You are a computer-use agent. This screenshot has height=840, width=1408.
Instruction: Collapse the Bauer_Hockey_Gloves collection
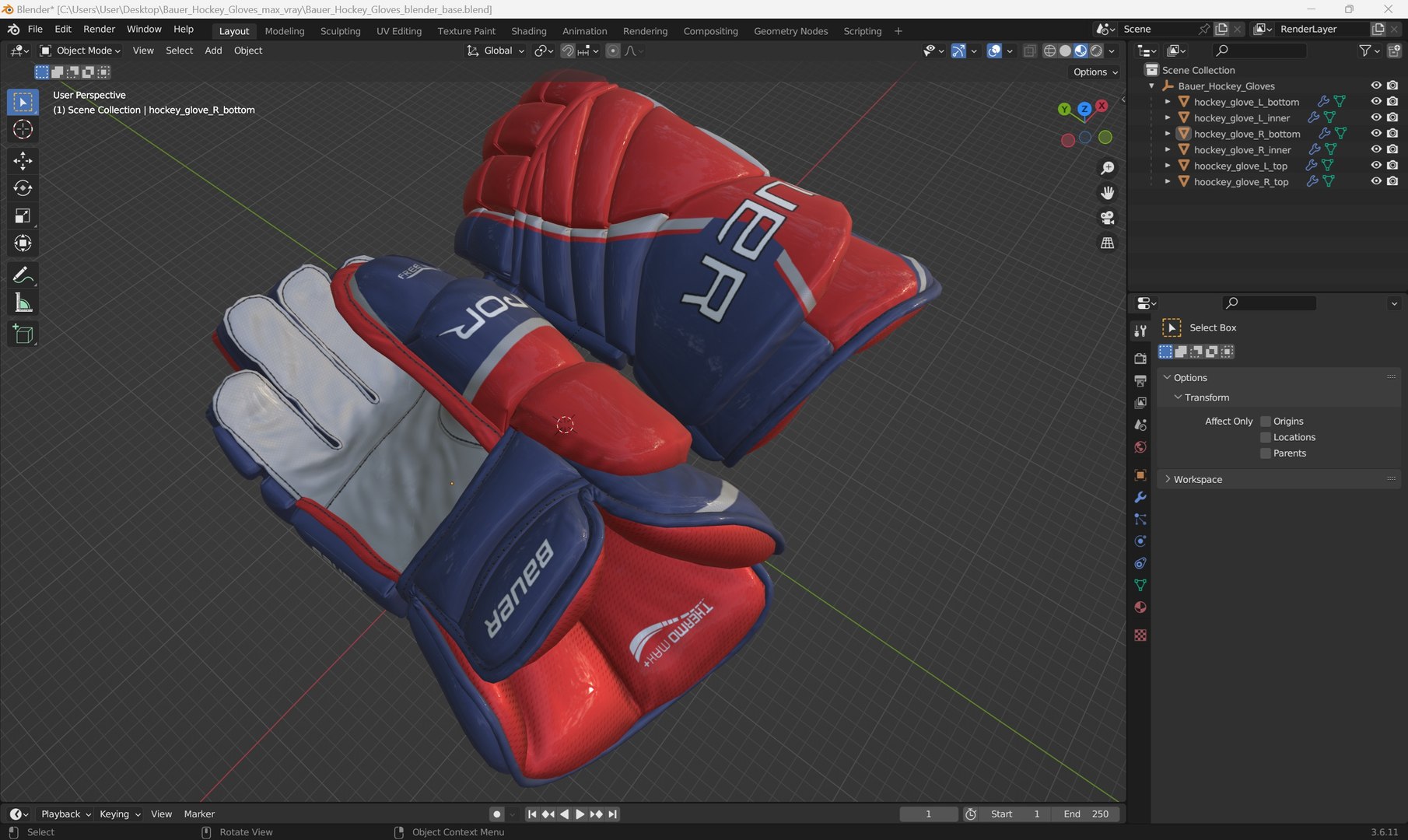point(1152,86)
